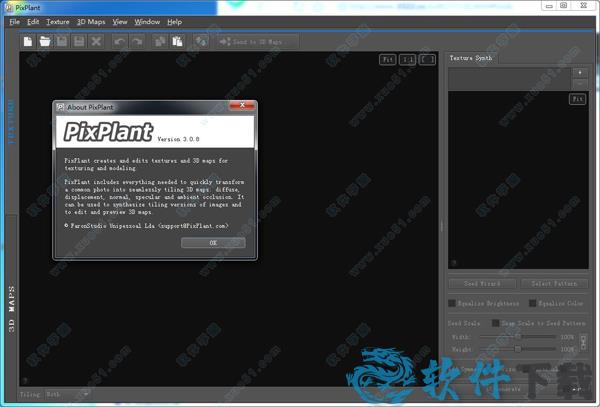Maximize the PixPlant window
Viewport: 600px width, 407px height.
(x=564, y=6)
